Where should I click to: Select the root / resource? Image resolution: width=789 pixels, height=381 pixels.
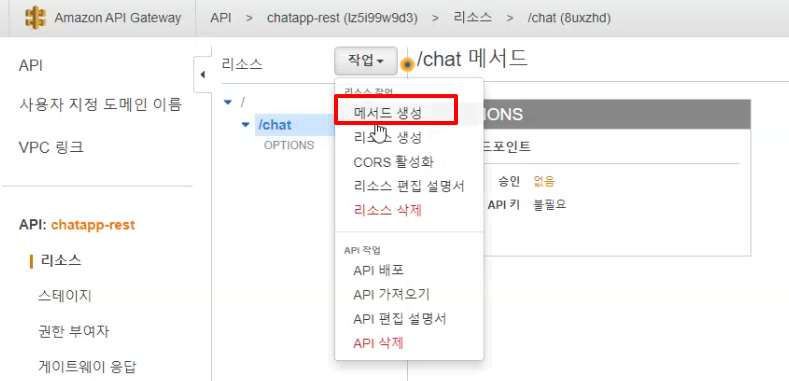(x=243, y=102)
